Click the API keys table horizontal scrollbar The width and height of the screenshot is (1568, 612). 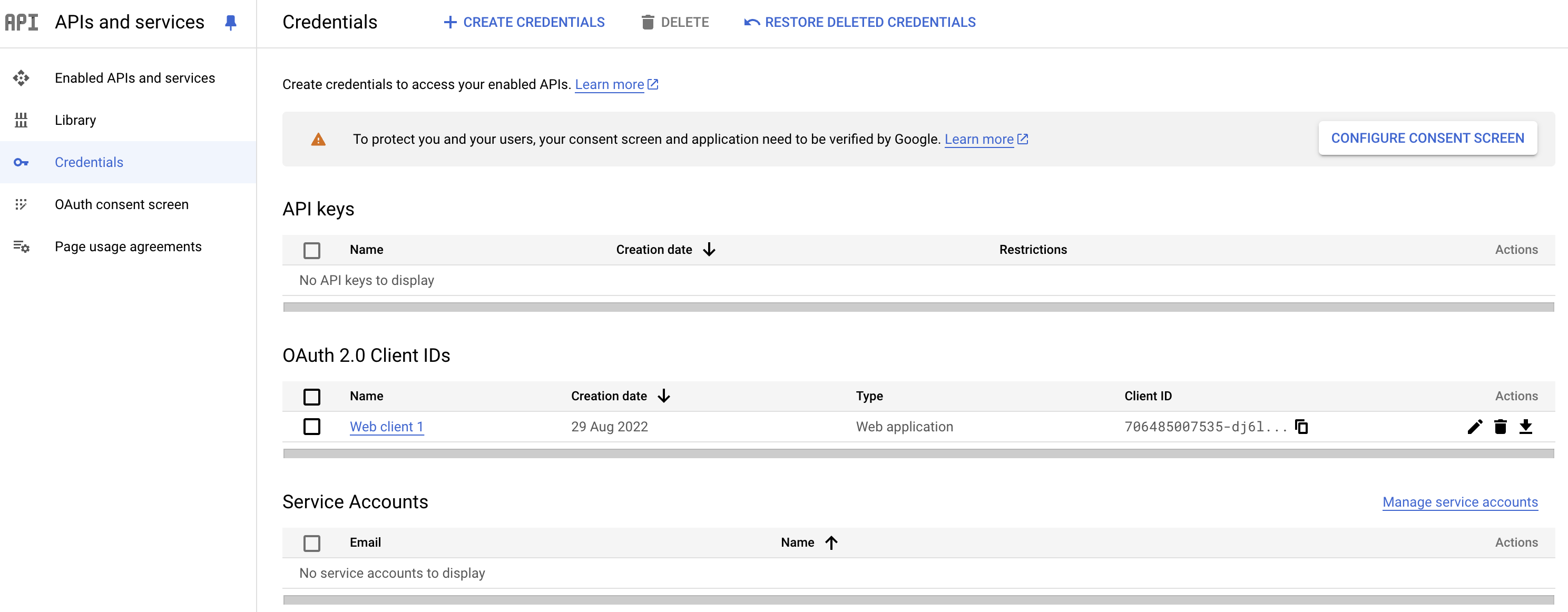coord(918,307)
